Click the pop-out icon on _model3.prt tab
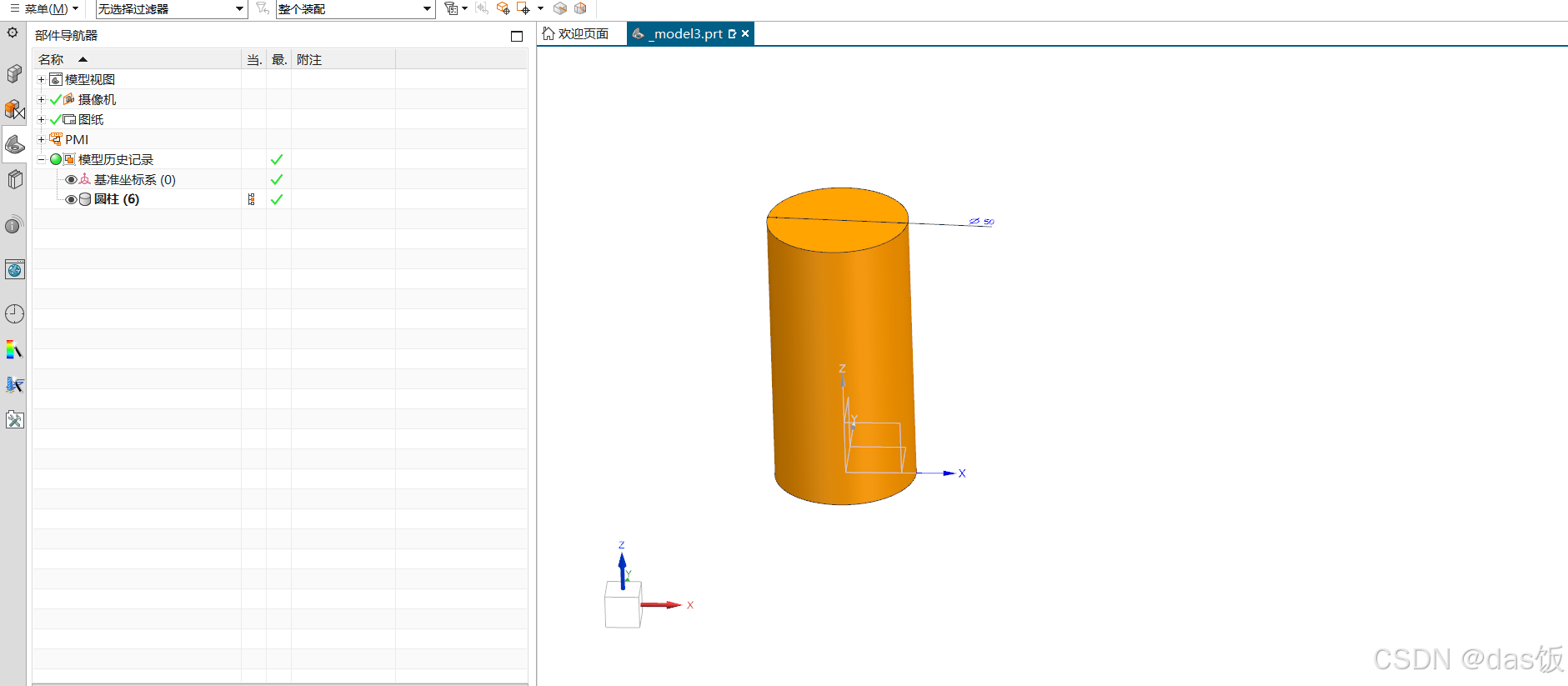This screenshot has height=686, width=1568. tap(732, 34)
